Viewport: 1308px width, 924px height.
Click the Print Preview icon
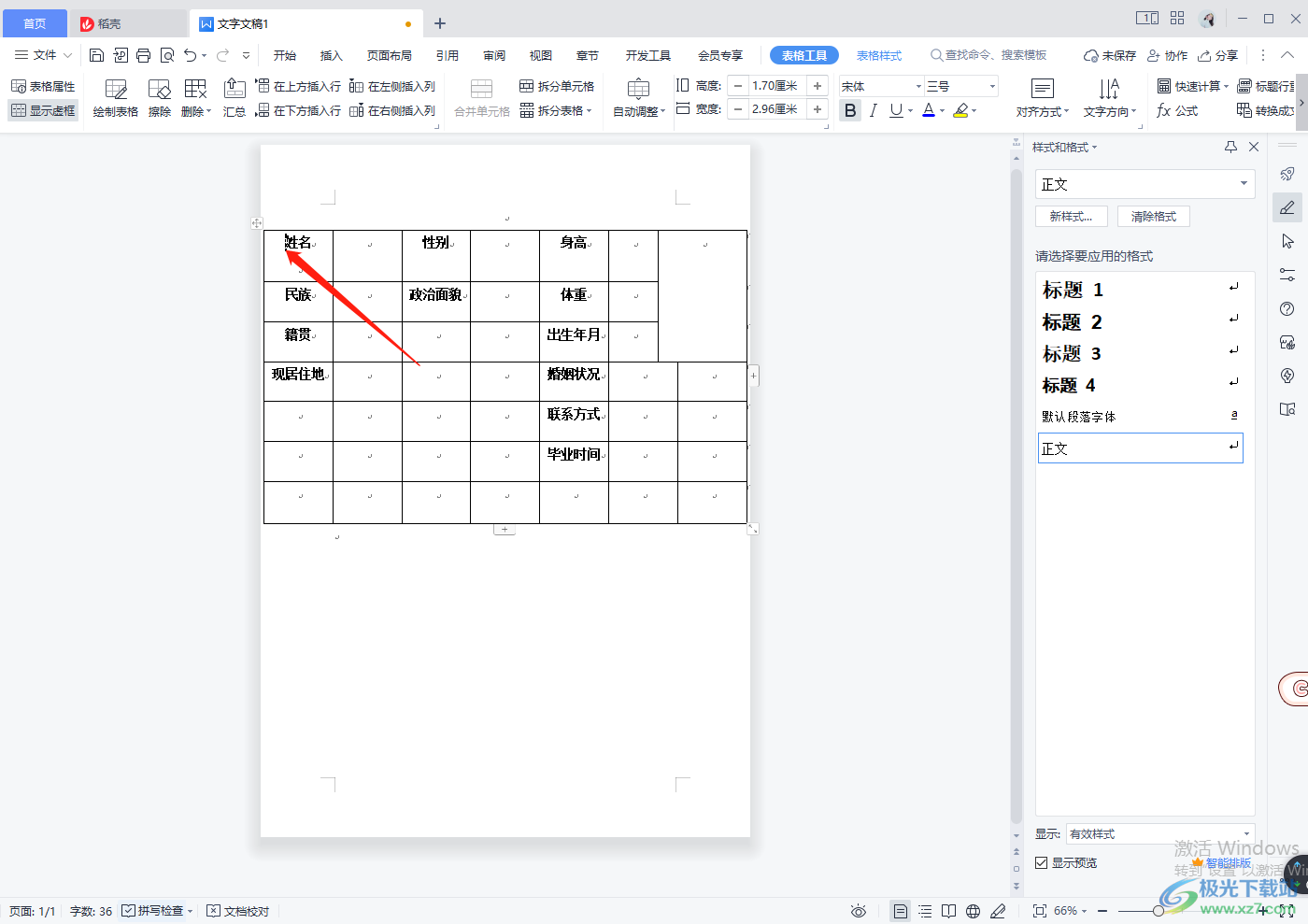tap(167, 55)
